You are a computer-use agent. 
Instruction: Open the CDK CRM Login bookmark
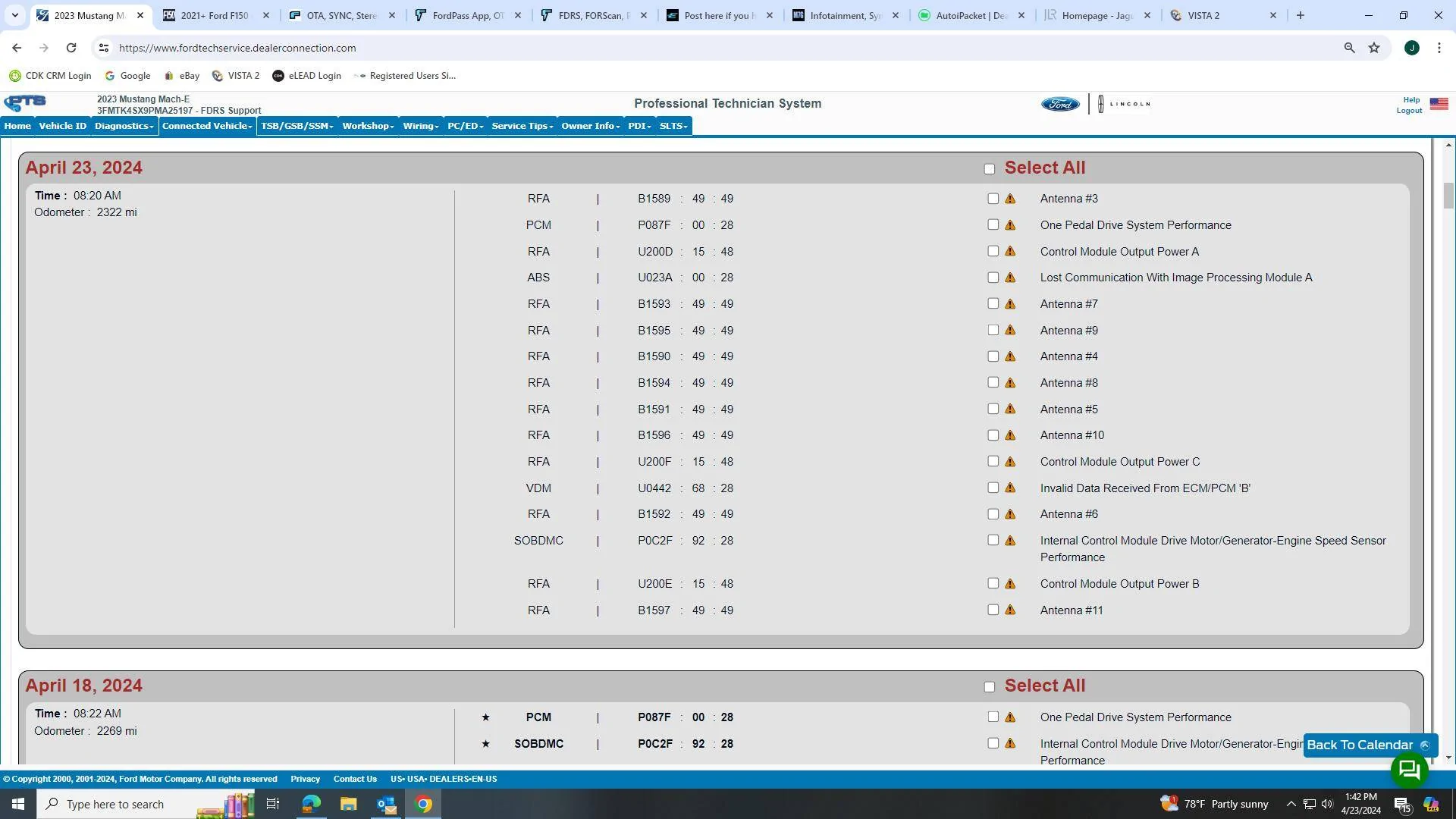click(x=50, y=76)
